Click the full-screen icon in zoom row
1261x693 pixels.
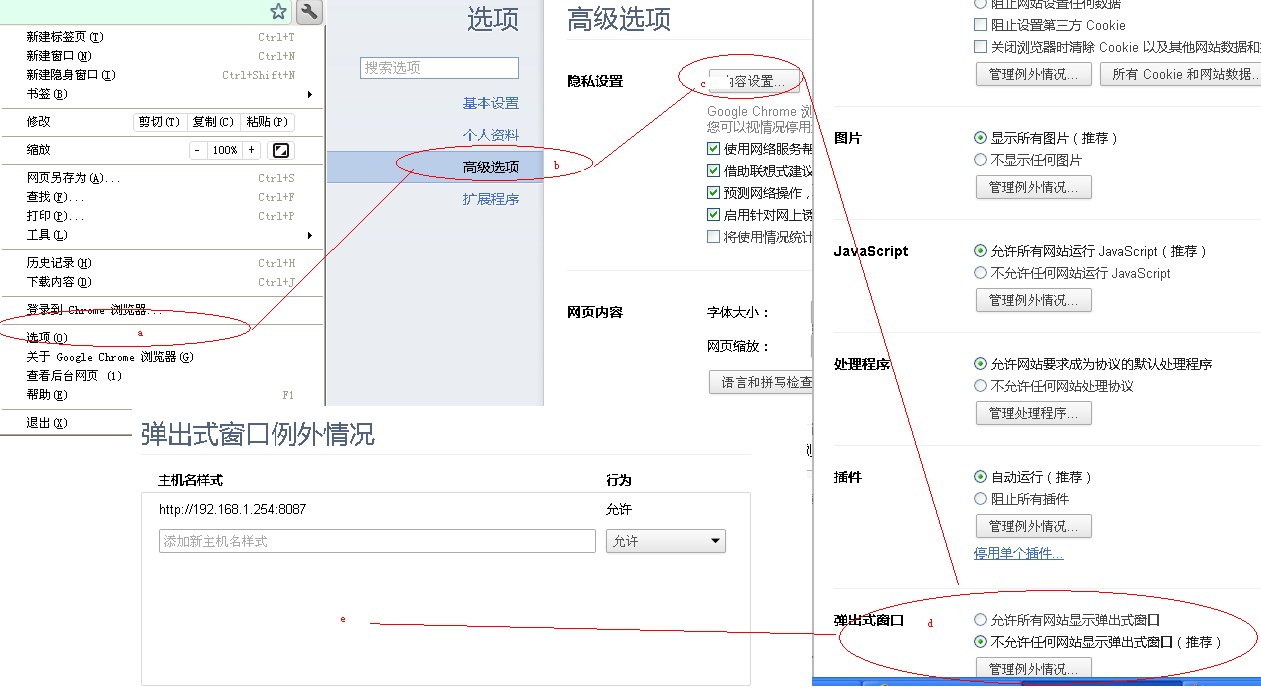(281, 150)
